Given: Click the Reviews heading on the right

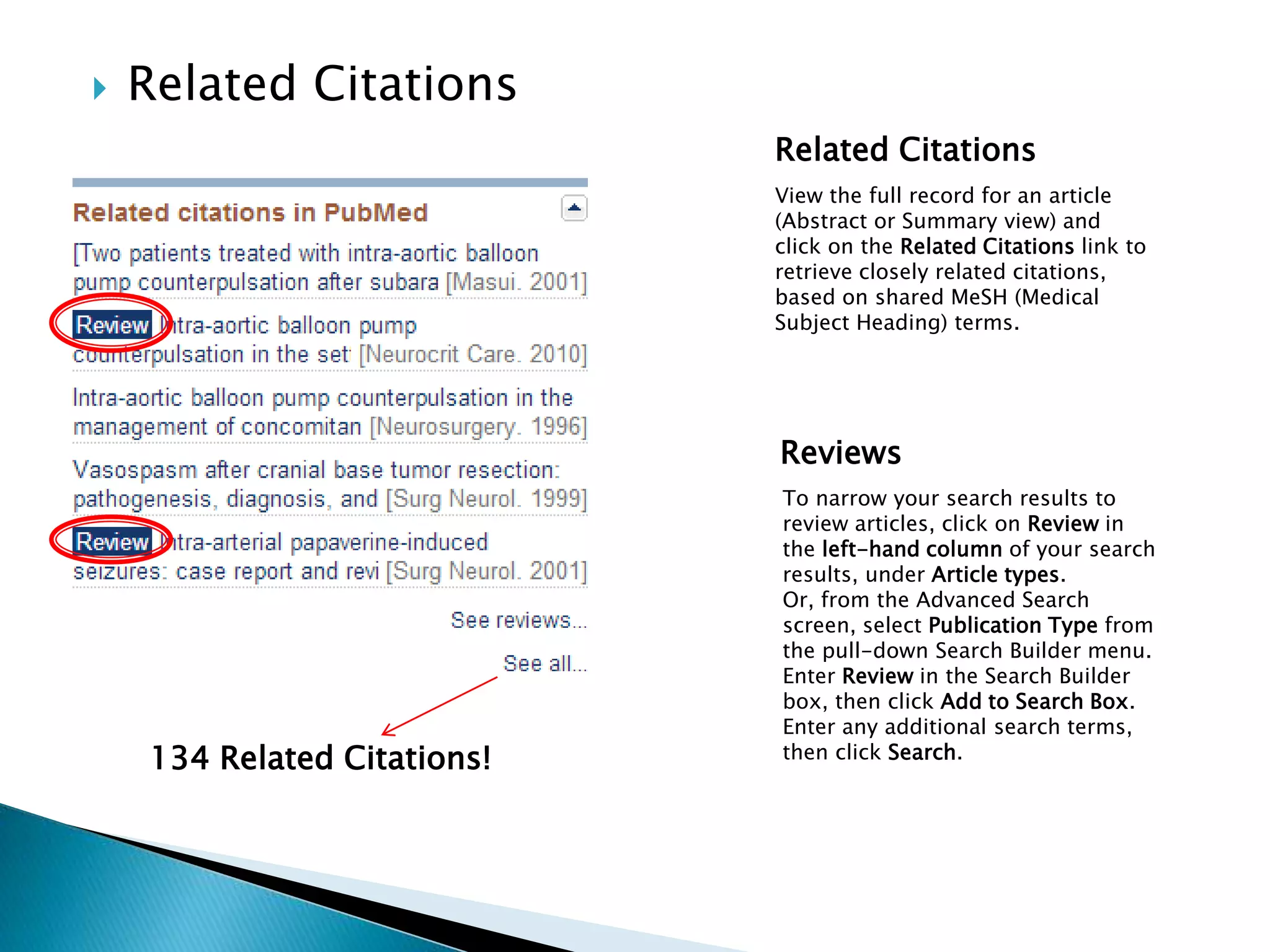Looking at the screenshot, I should pos(840,452).
